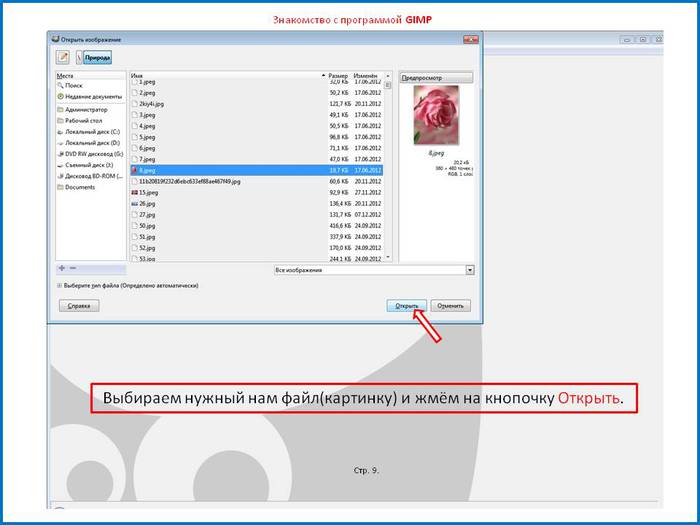
Task: Select the file 1.jpeg
Action: tap(257, 82)
